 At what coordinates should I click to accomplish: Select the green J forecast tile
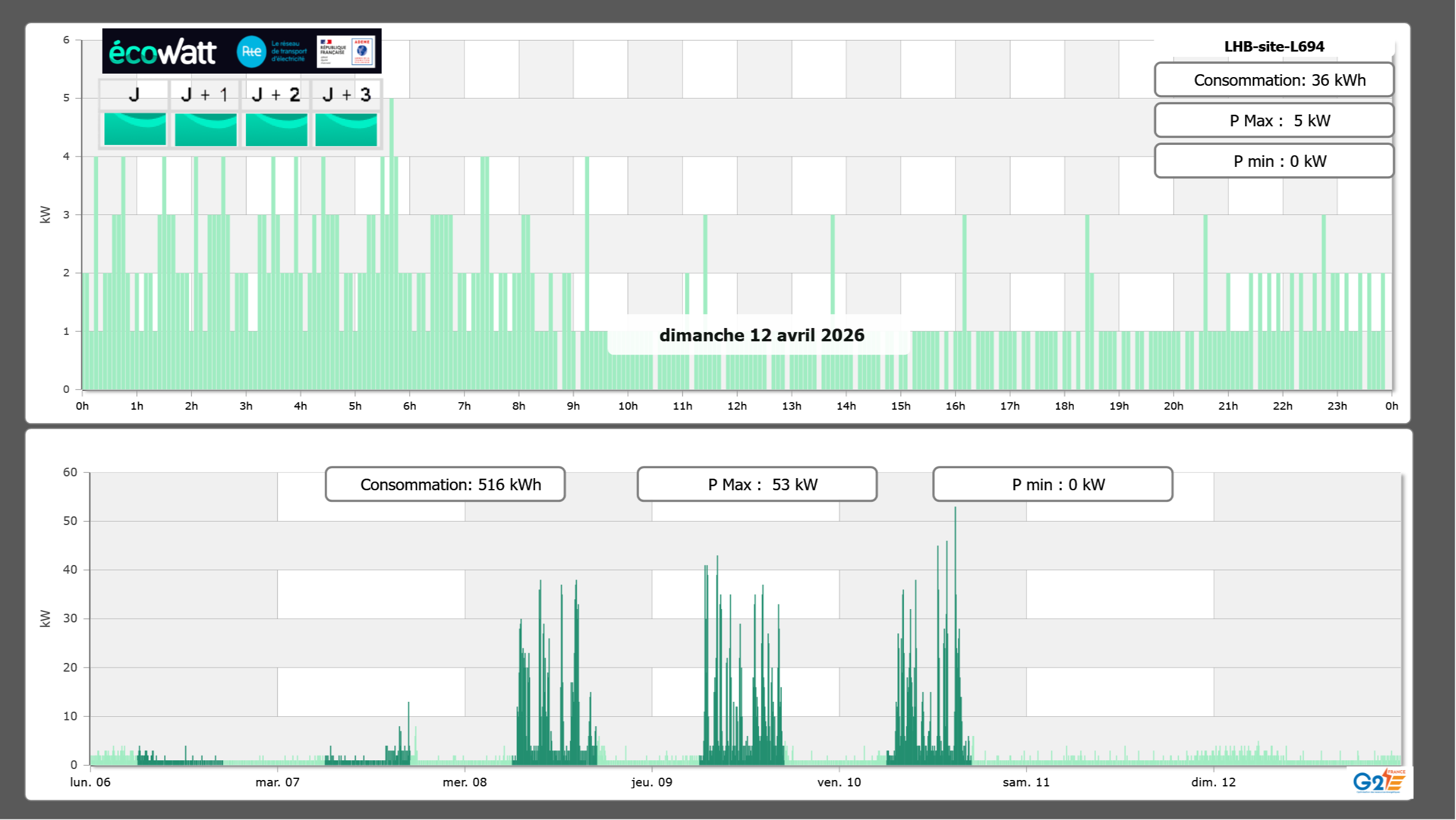point(135,129)
